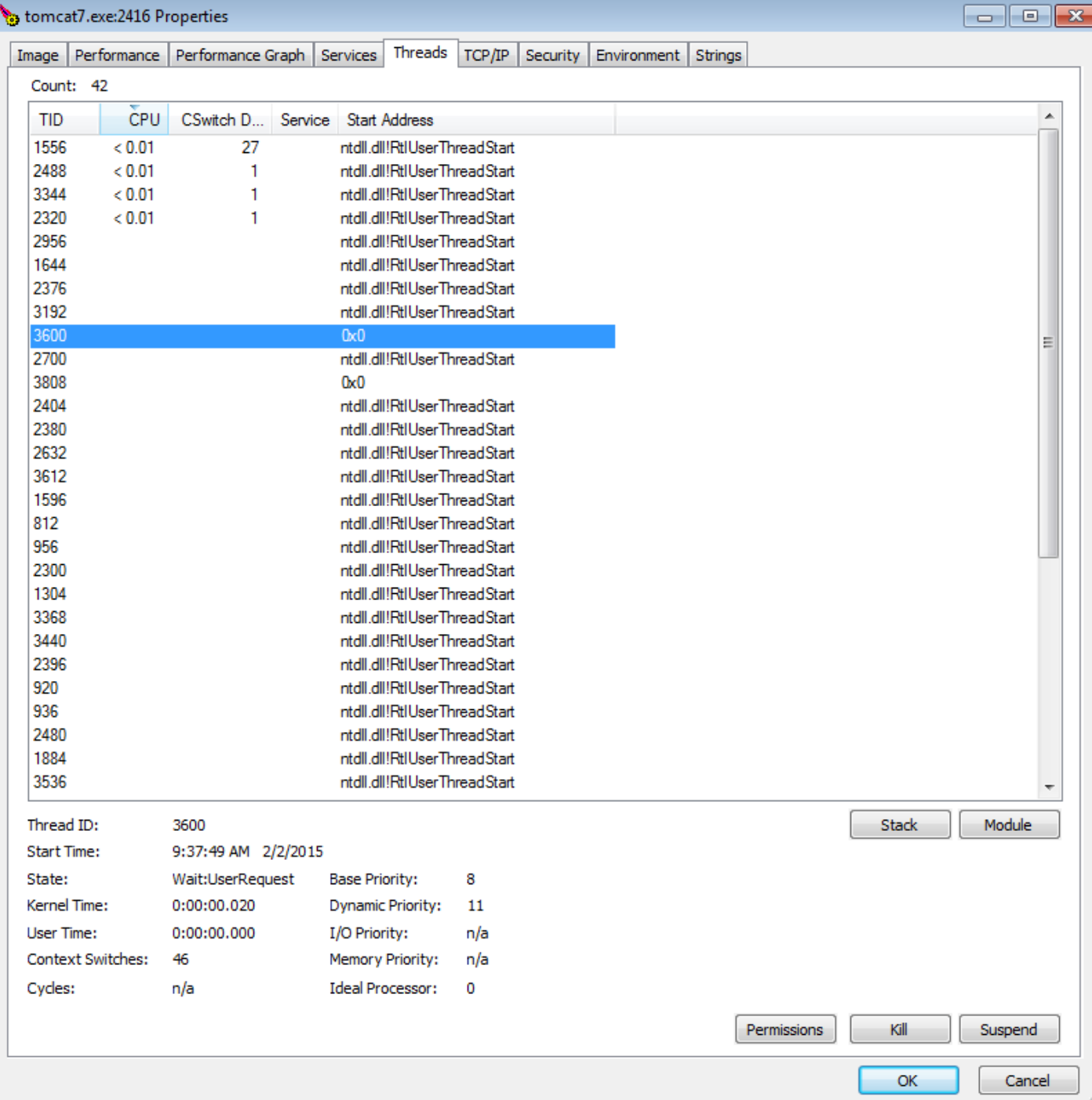Select thread row 1304
1092x1100 pixels.
(322, 594)
